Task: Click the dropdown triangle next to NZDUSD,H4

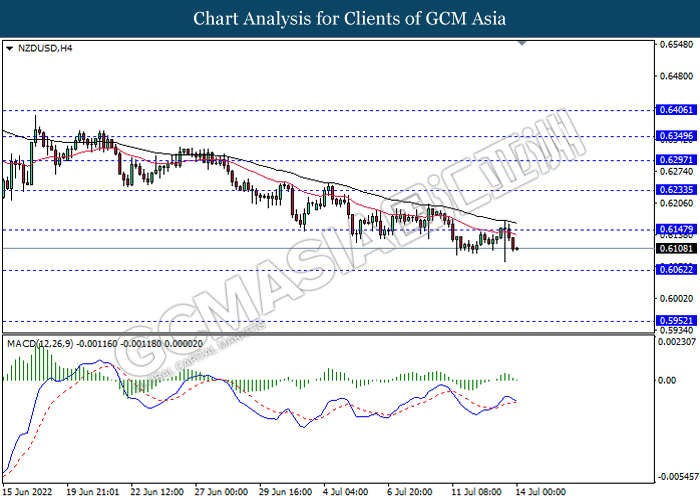Action: pyautogui.click(x=9, y=48)
